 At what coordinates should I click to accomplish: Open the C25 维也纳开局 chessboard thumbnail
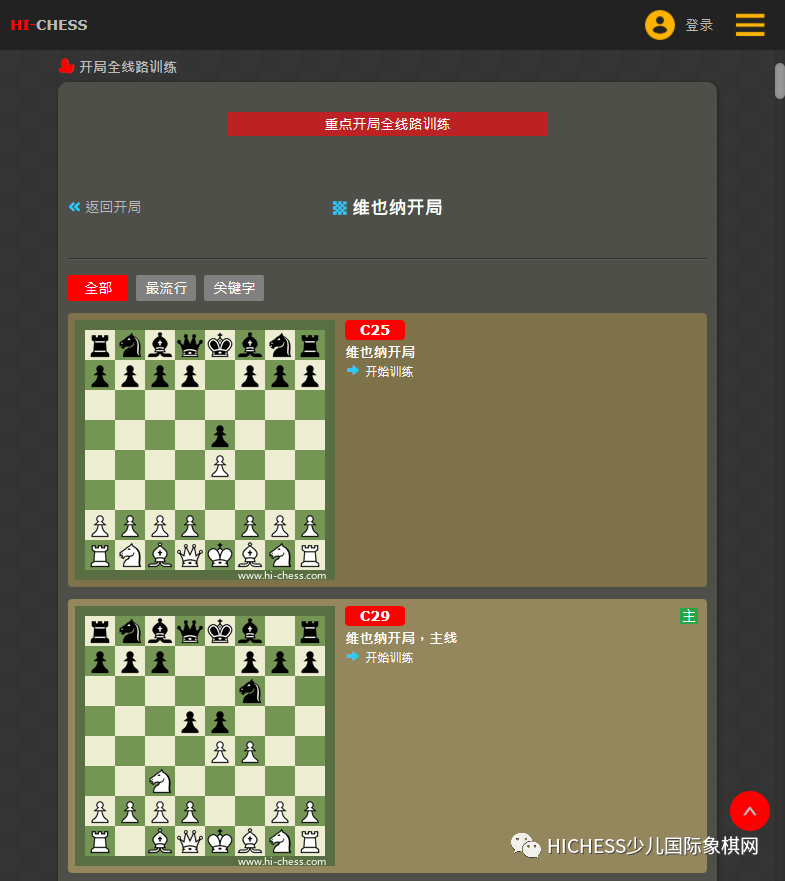tap(205, 449)
